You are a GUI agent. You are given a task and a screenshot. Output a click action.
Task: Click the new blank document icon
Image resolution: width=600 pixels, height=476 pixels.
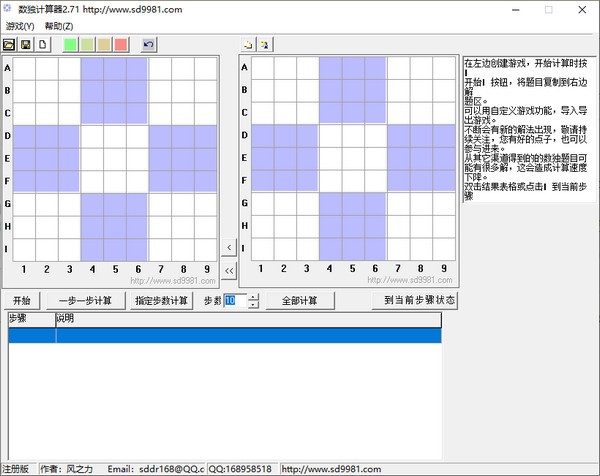[42, 45]
